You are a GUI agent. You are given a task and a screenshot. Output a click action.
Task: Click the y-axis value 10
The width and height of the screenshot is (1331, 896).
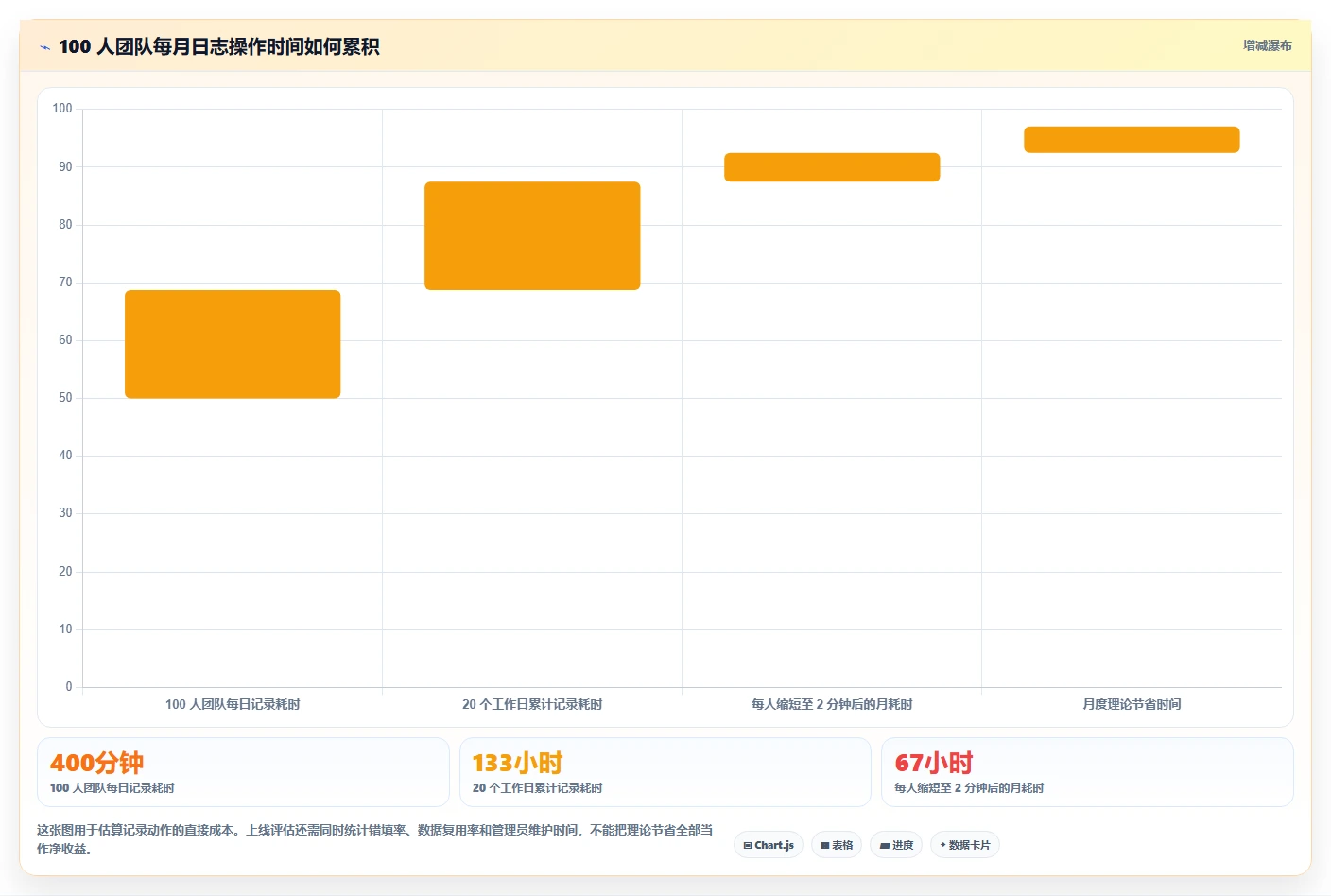point(65,629)
